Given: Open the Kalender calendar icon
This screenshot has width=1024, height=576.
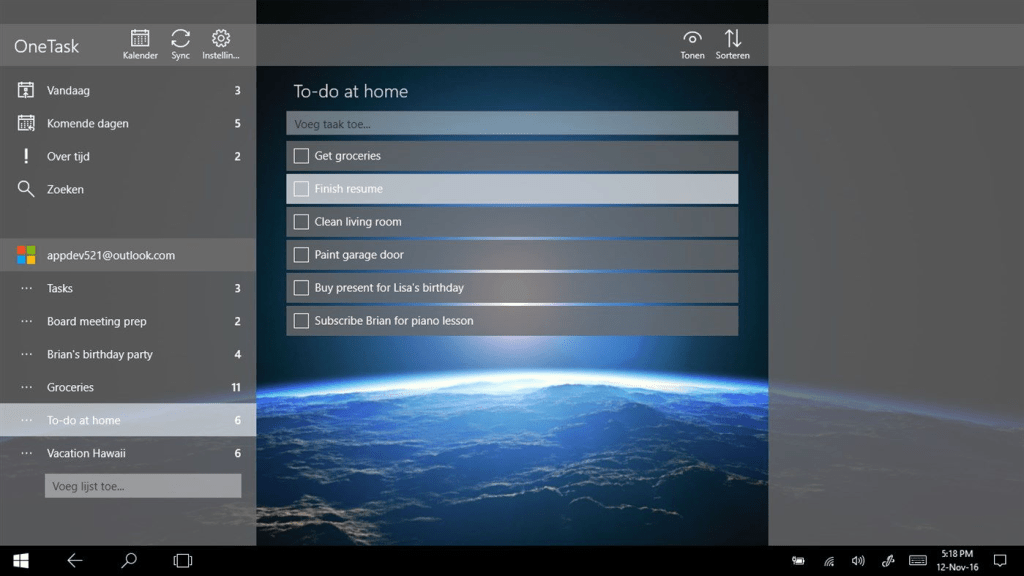Looking at the screenshot, I should (140, 39).
